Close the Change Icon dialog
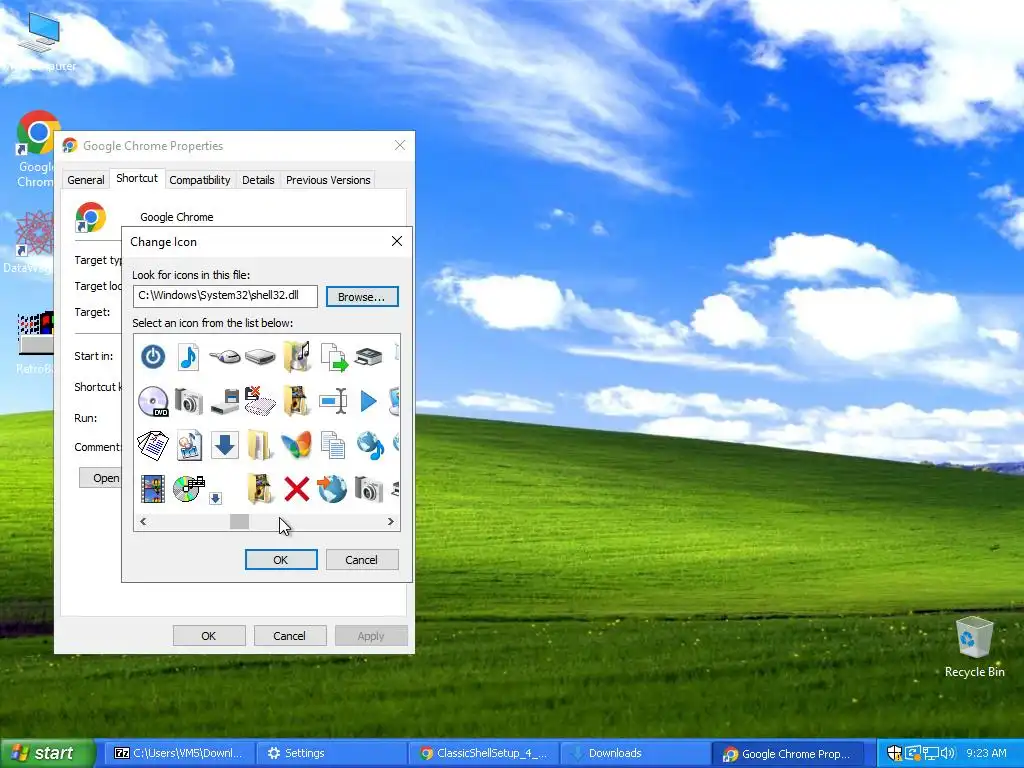1024x768 pixels. tap(396, 241)
